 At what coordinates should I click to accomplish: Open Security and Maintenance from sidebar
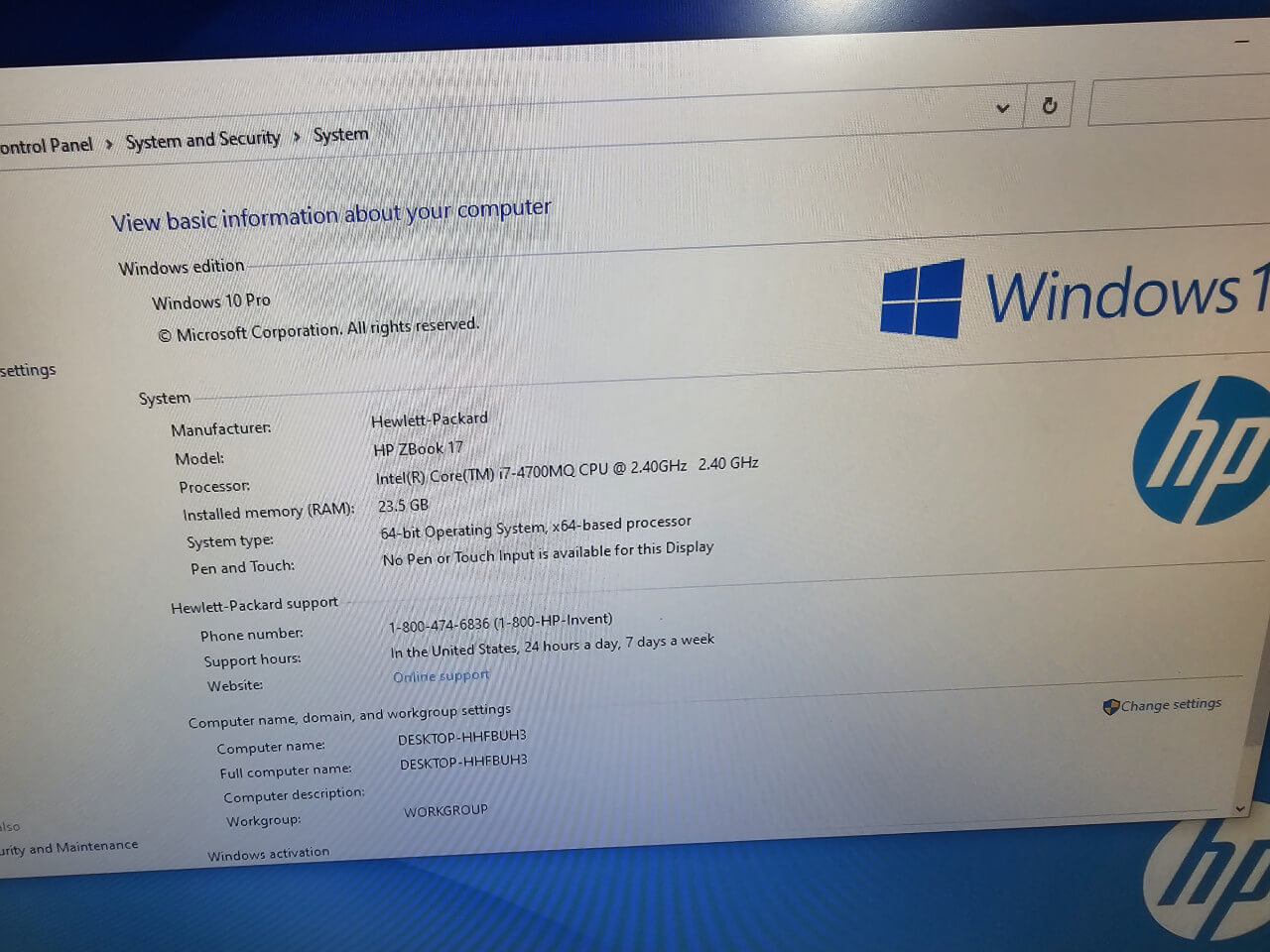[69, 846]
